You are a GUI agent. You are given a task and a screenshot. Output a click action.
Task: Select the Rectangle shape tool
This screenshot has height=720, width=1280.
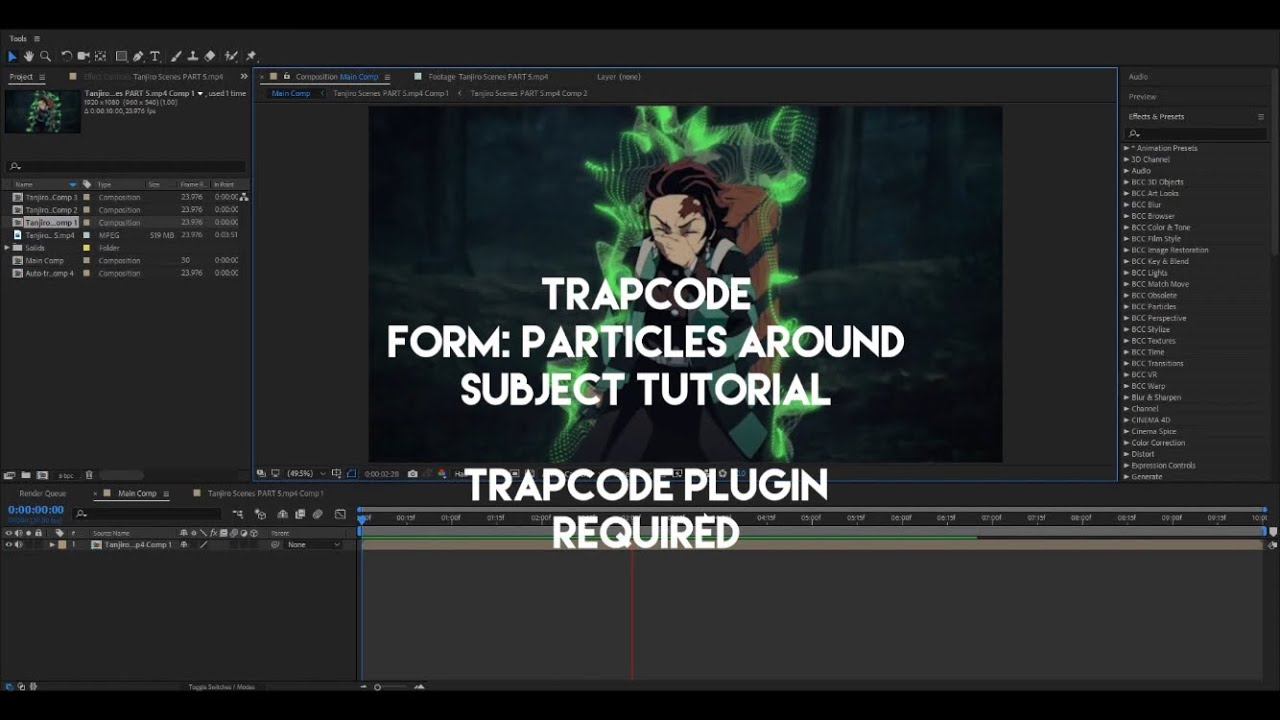pyautogui.click(x=121, y=56)
